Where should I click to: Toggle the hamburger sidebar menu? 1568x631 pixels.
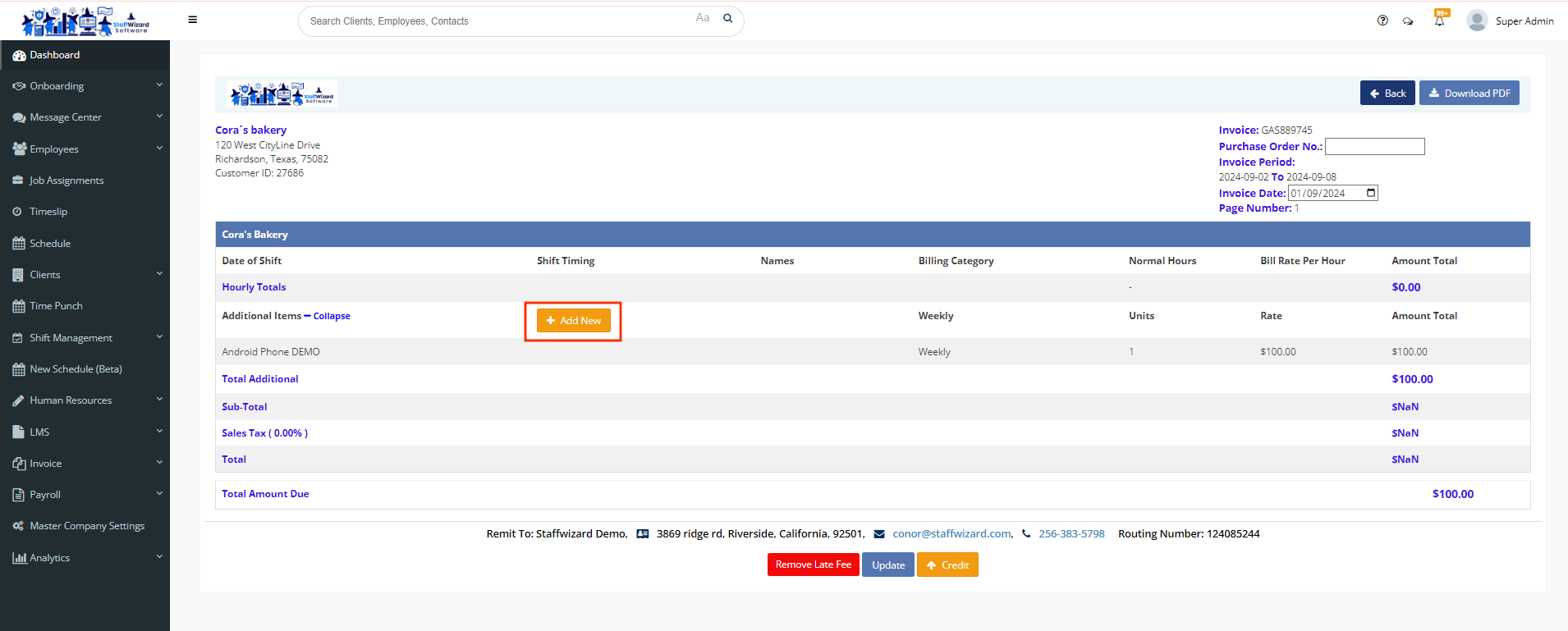(193, 20)
